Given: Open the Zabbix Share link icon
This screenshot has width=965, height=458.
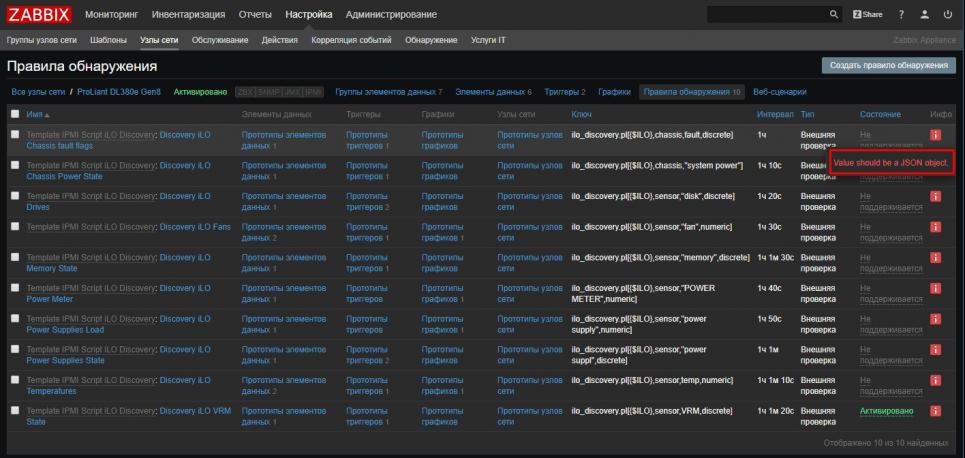Looking at the screenshot, I should (x=867, y=14).
